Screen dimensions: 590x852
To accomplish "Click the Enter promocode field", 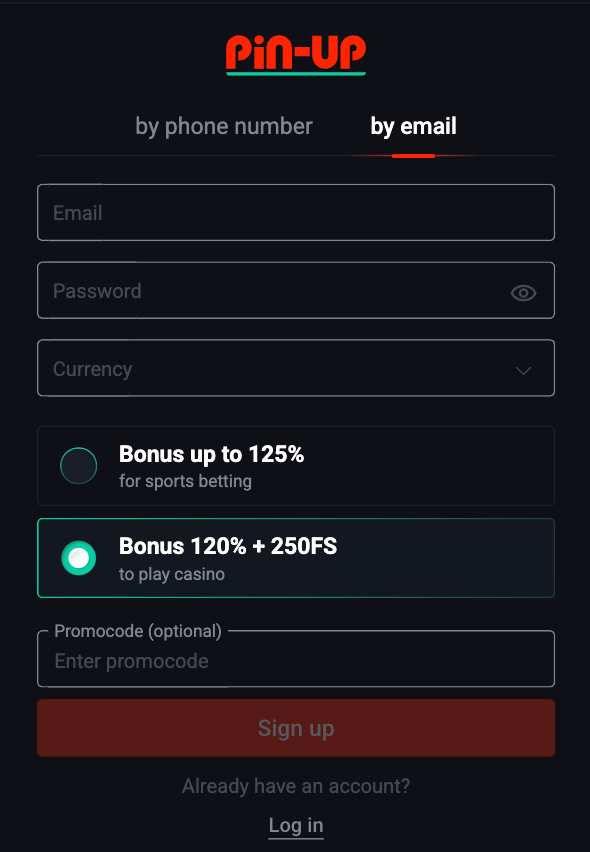I will 296,659.
